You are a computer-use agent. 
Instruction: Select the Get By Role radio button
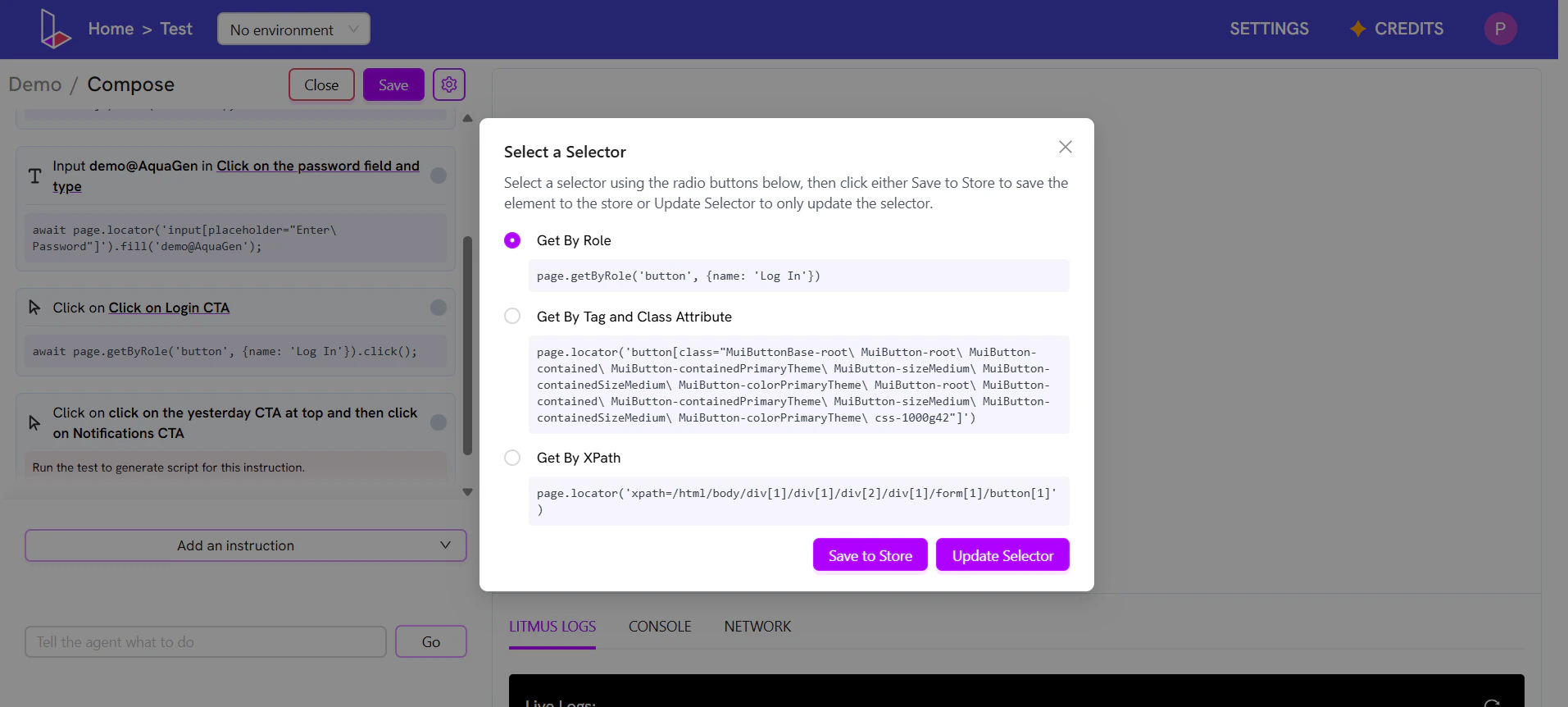coord(512,240)
